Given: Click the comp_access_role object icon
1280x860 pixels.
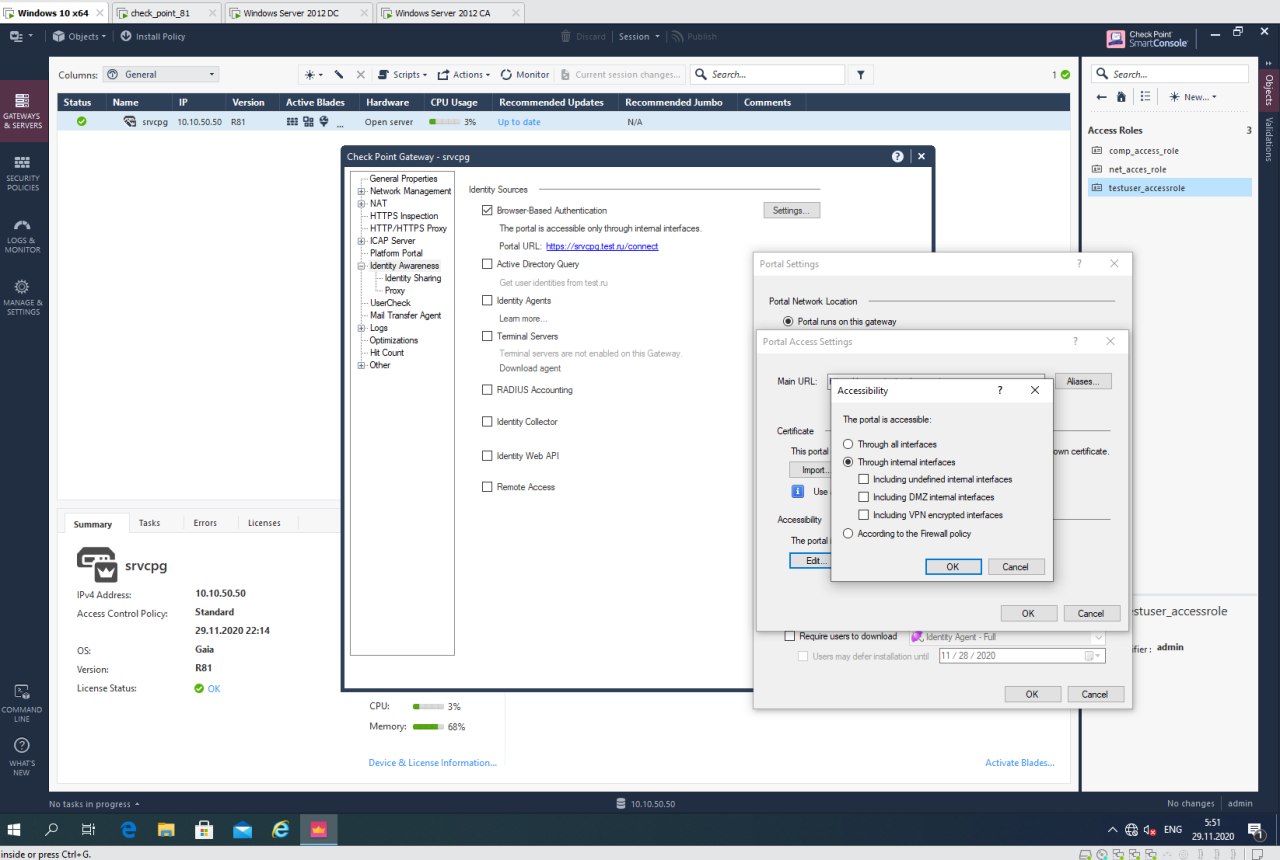Looking at the screenshot, I should [x=1097, y=150].
